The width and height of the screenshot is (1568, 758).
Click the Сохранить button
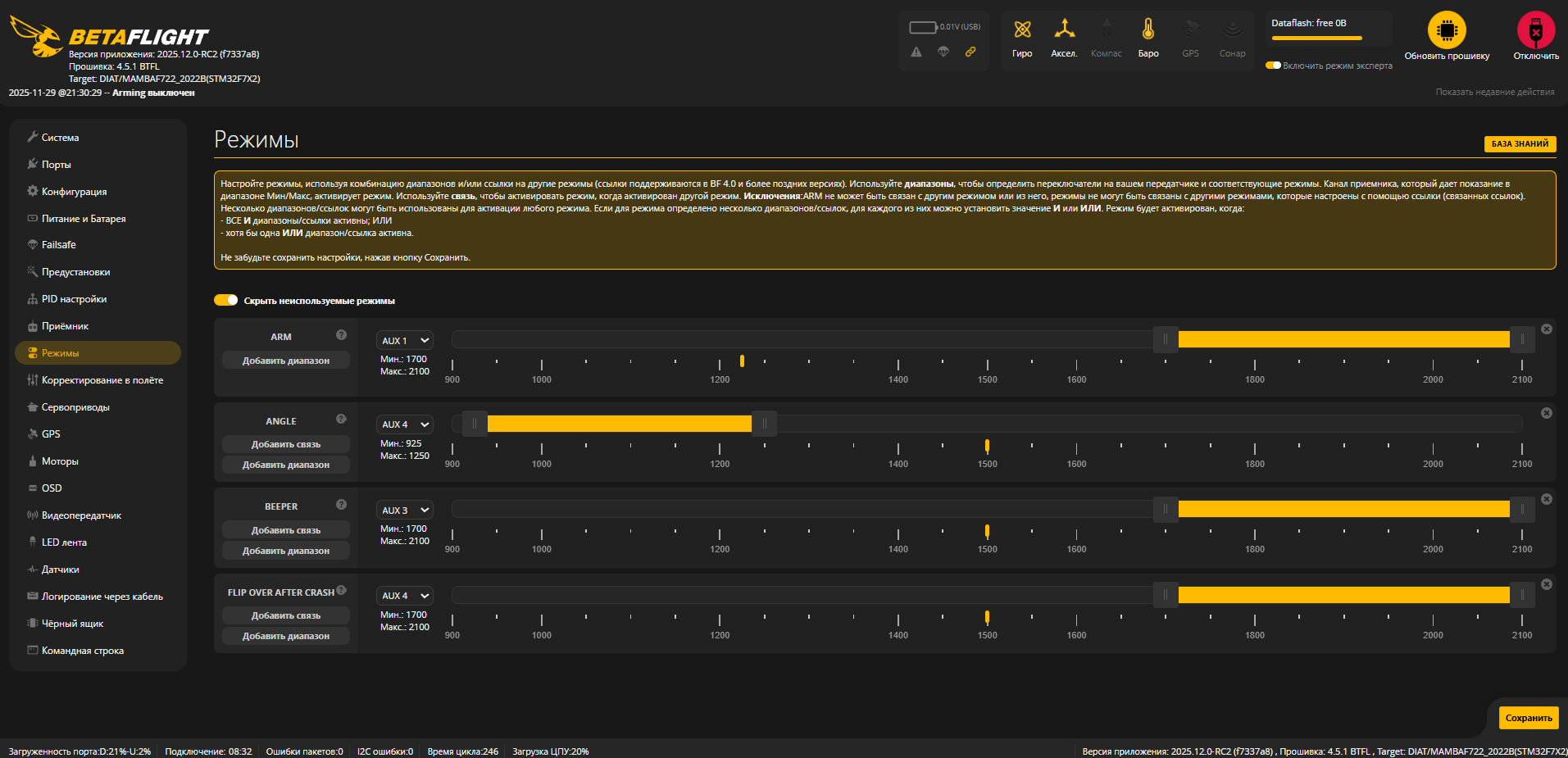[x=1527, y=717]
